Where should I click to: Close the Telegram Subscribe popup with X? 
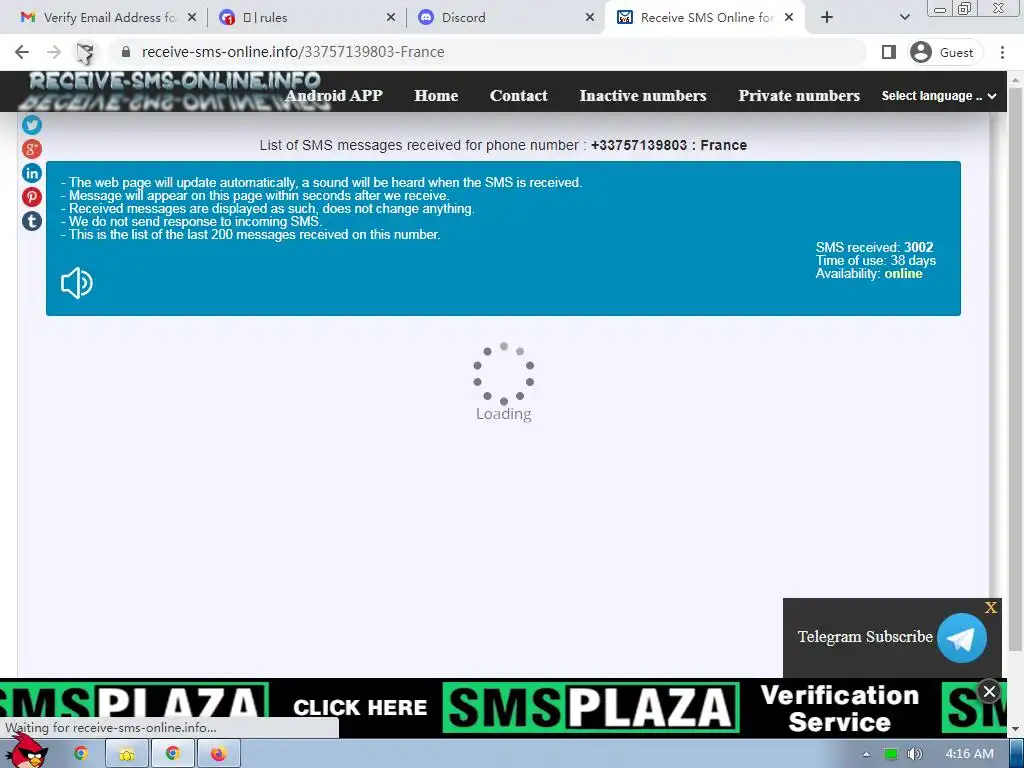tap(991, 607)
